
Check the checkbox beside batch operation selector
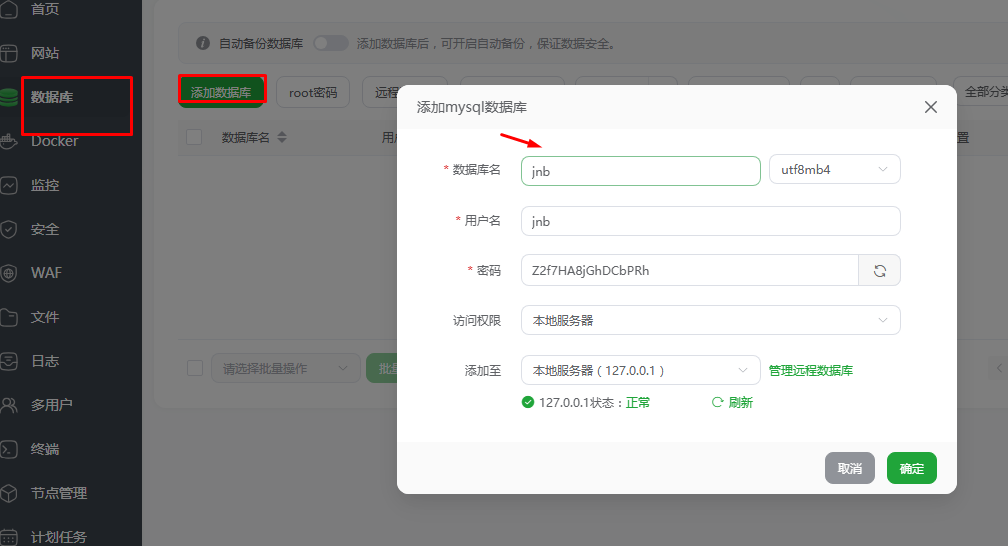pos(195,368)
